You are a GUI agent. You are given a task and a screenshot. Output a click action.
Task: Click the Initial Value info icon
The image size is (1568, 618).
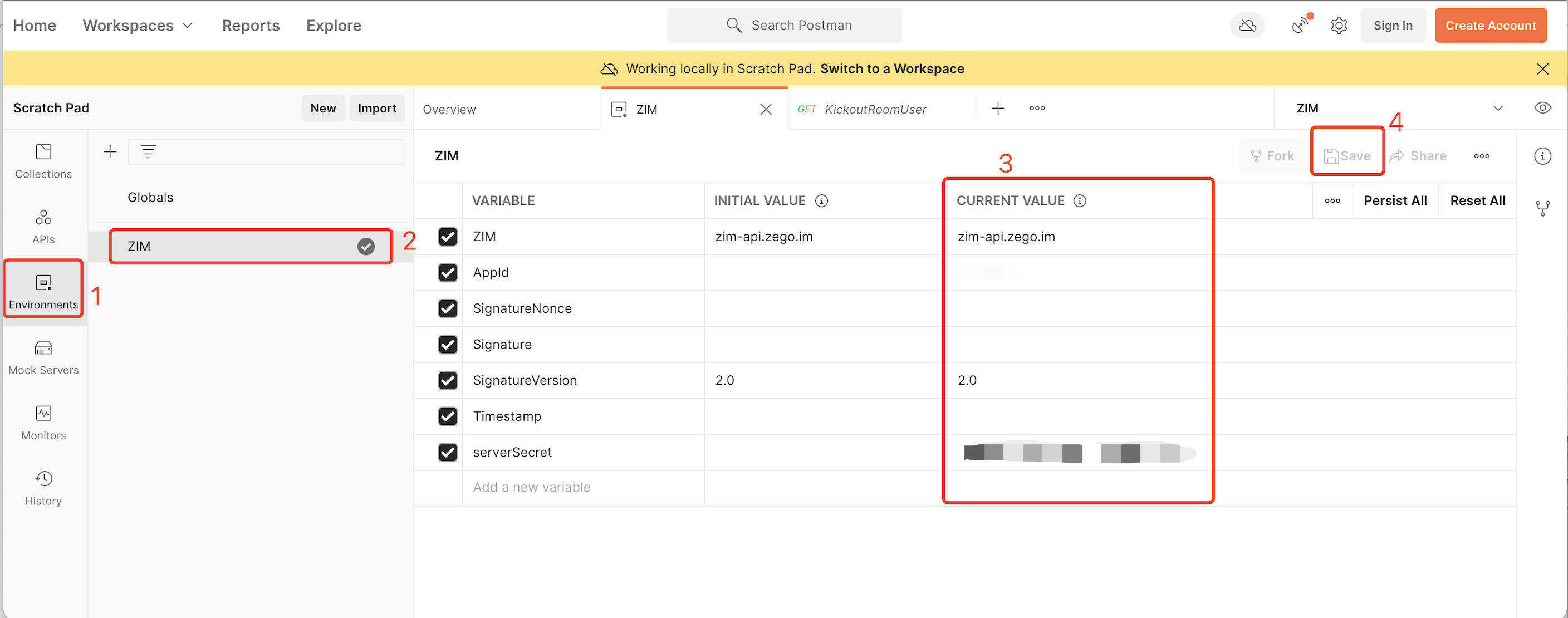click(x=821, y=201)
